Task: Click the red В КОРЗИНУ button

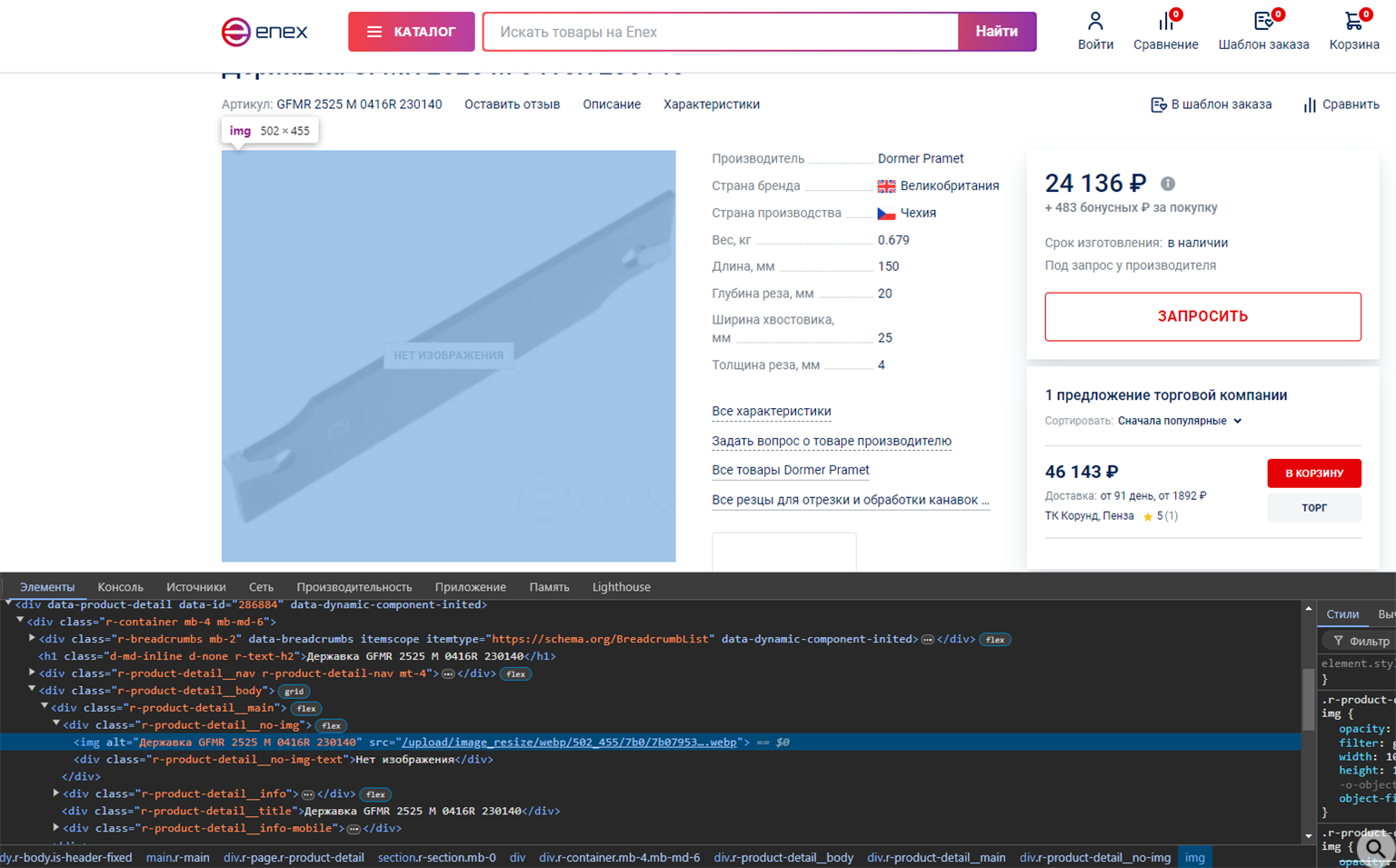Action: [x=1313, y=473]
